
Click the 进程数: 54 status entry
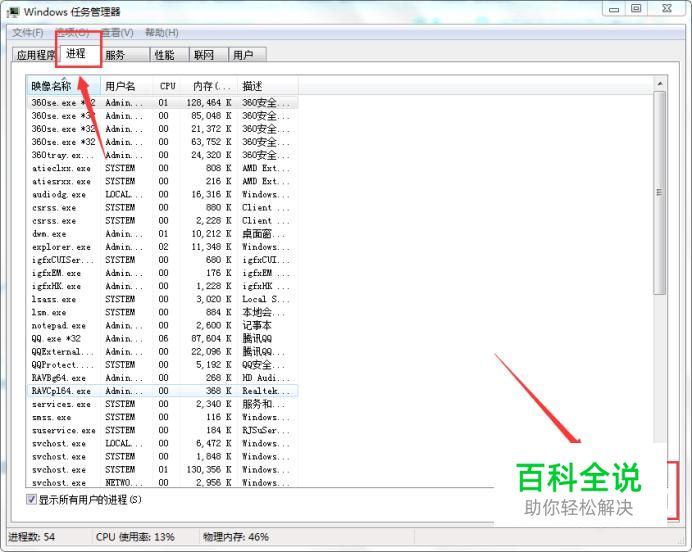[31, 537]
